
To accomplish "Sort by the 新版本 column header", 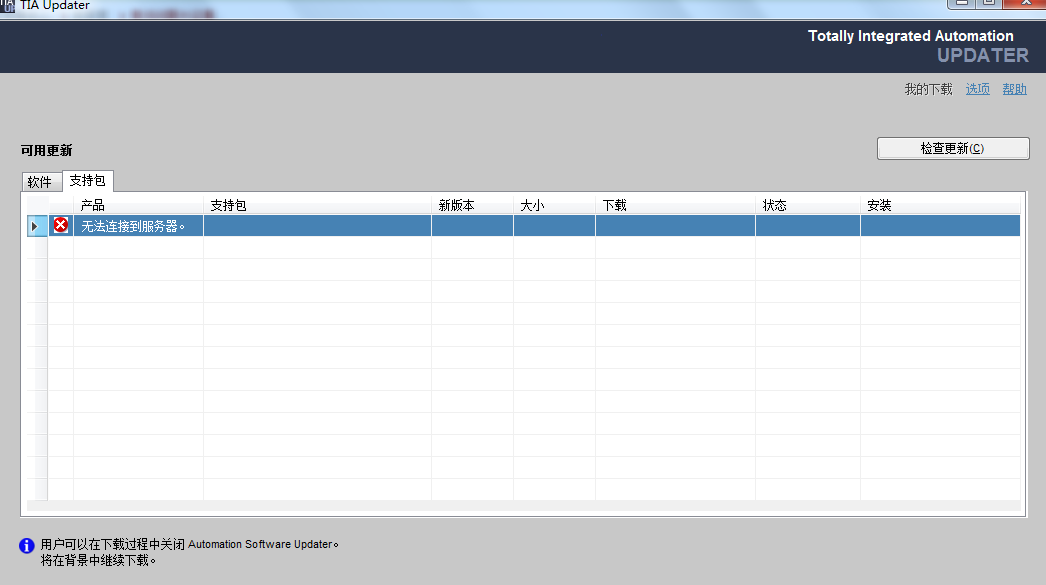I will pos(472,205).
